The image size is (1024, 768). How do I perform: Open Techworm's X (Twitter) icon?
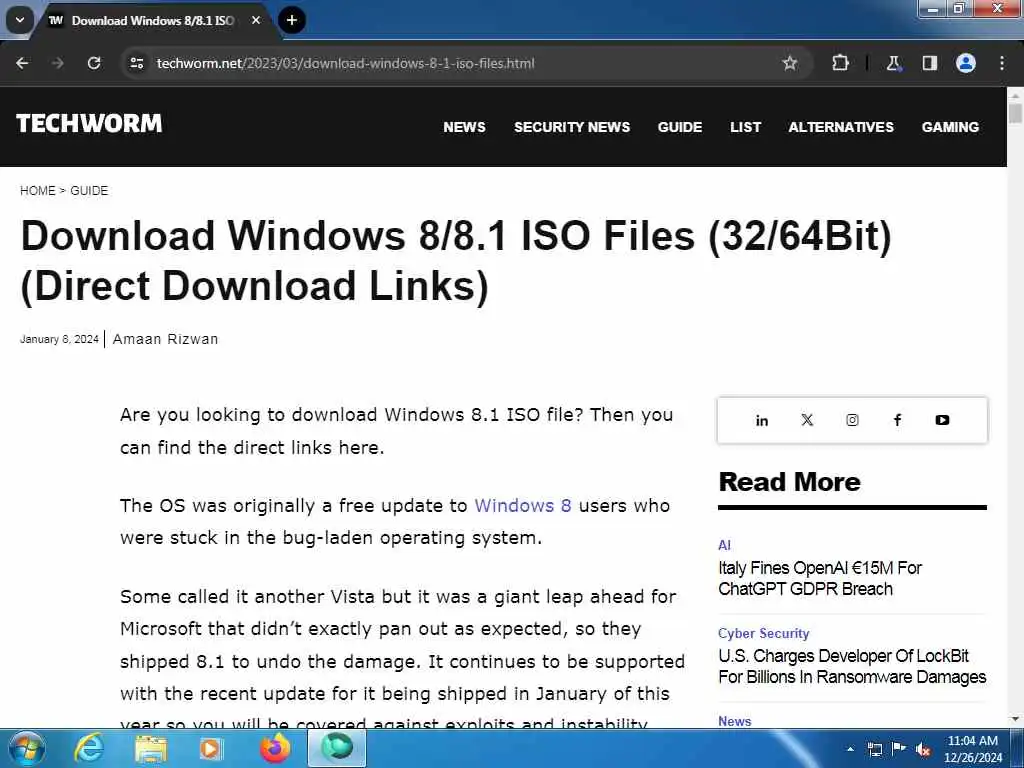[x=807, y=420]
